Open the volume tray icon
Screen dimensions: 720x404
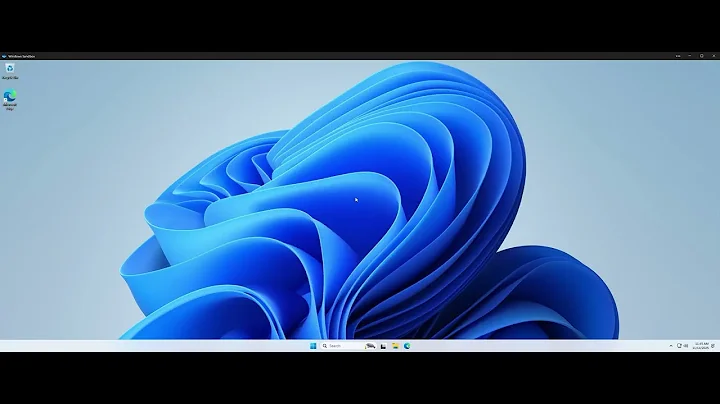tap(686, 346)
